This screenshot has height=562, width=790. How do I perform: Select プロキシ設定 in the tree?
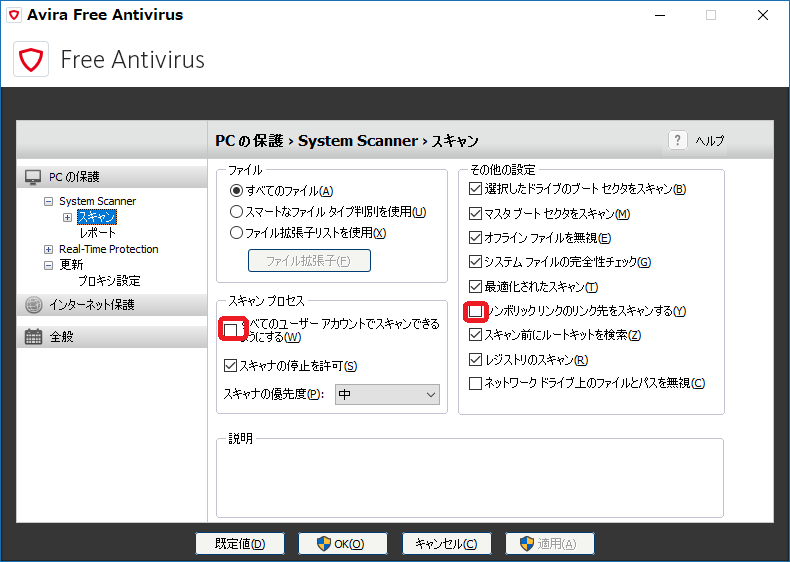(109, 281)
